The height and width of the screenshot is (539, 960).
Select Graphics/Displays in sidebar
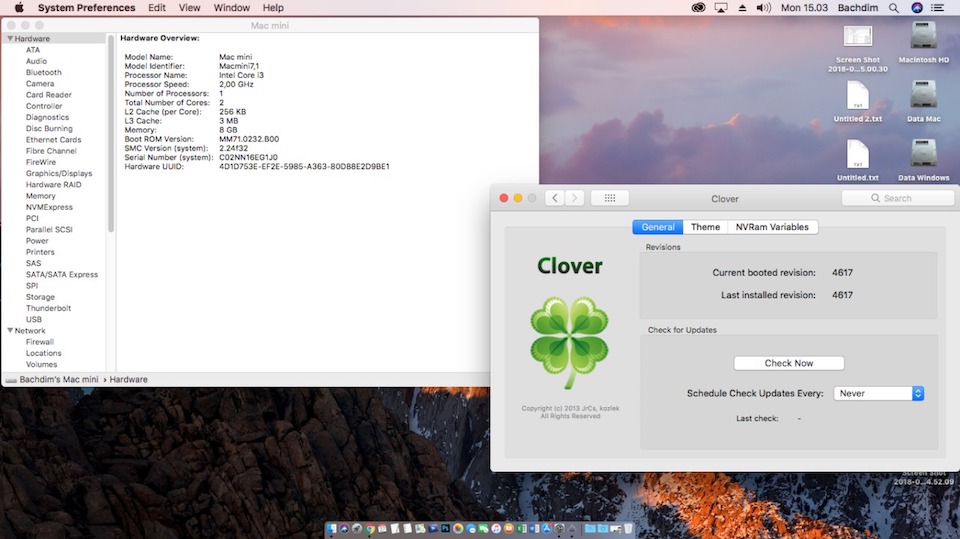pos(59,173)
